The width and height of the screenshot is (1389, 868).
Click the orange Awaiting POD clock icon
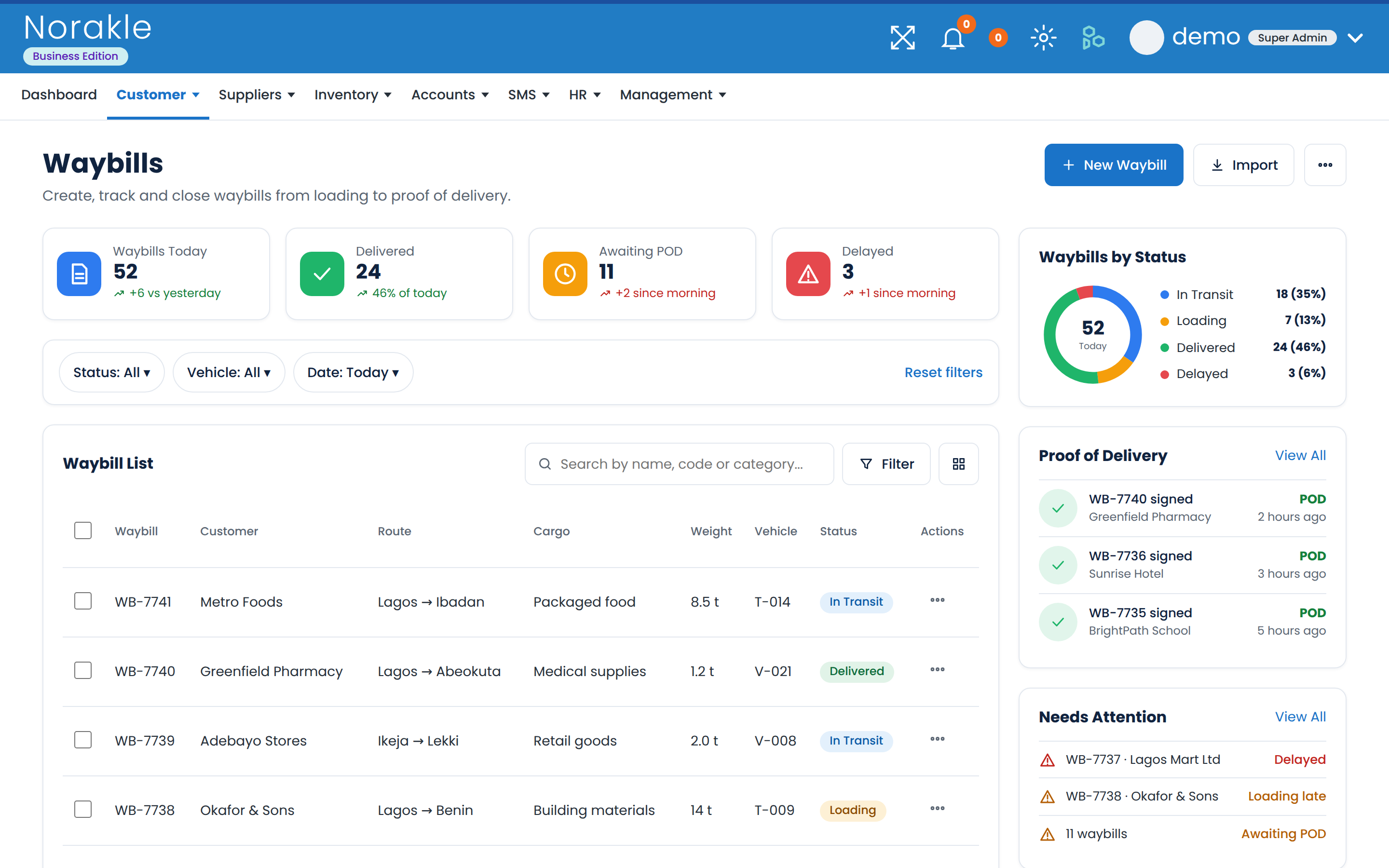click(565, 274)
